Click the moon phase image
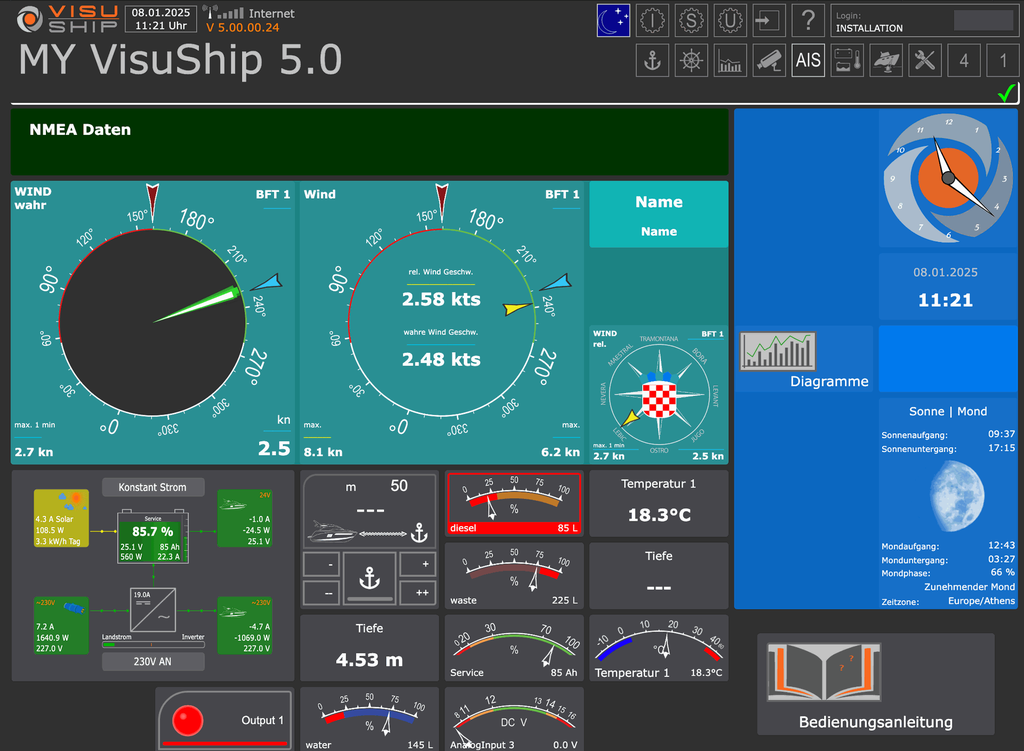 coord(957,495)
